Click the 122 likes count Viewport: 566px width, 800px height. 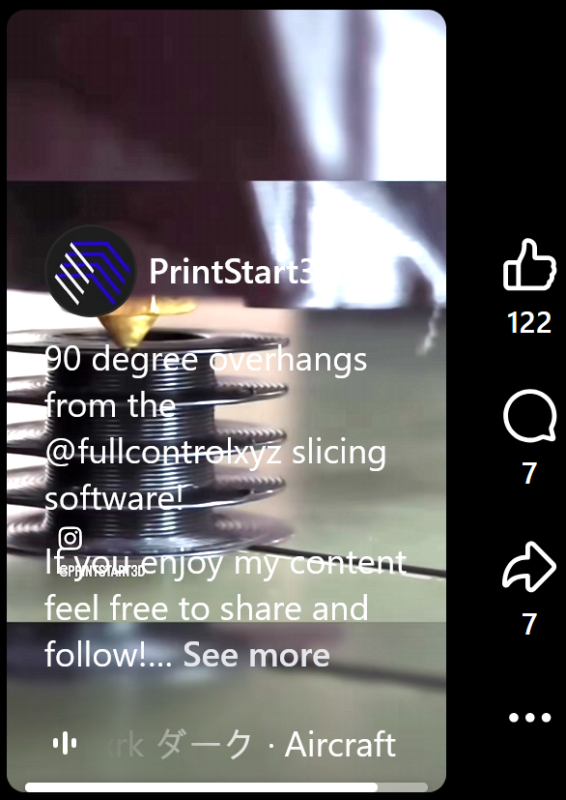click(x=529, y=323)
